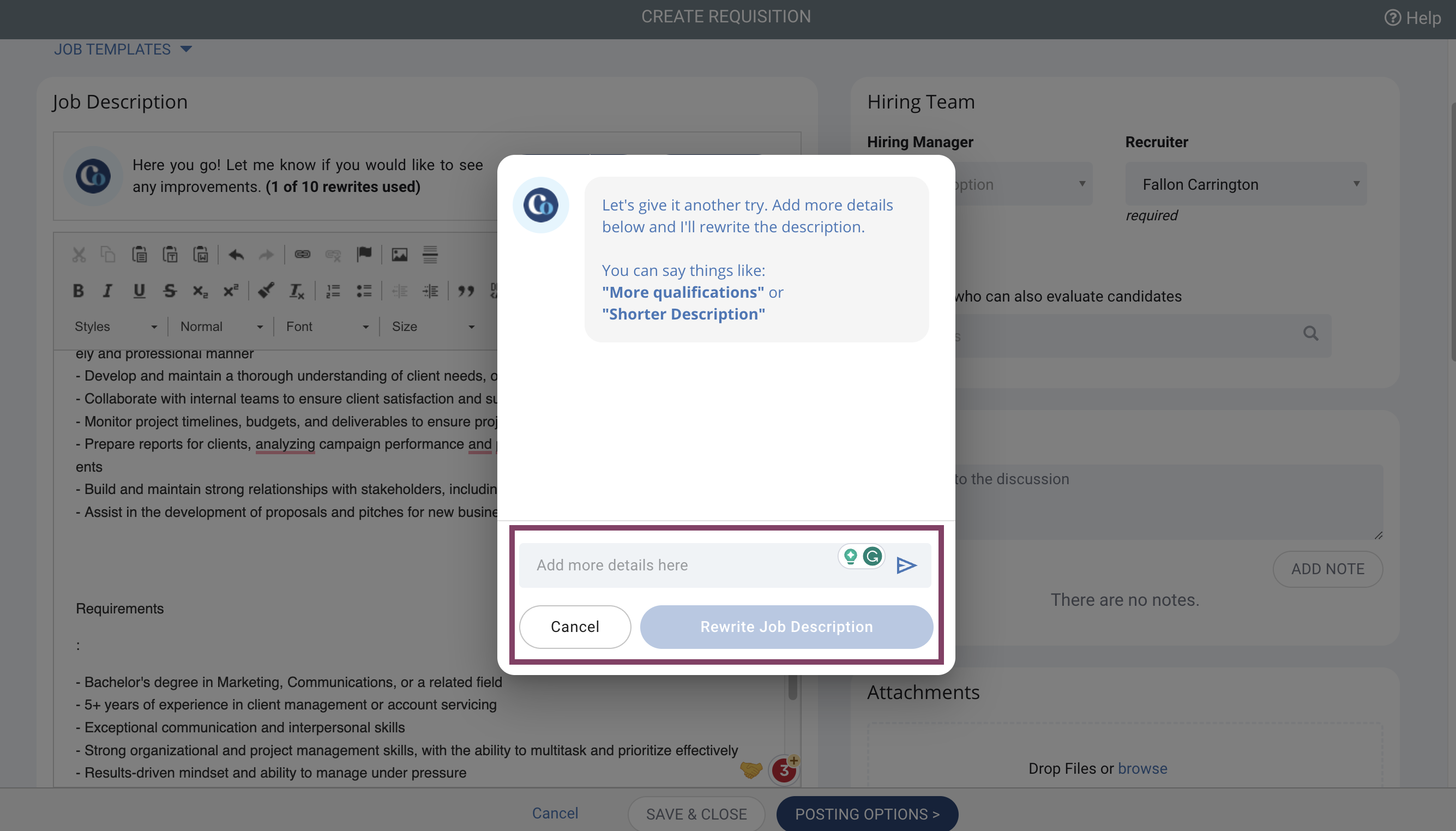Insert image using the picture icon
The image size is (1456, 831).
click(x=400, y=255)
